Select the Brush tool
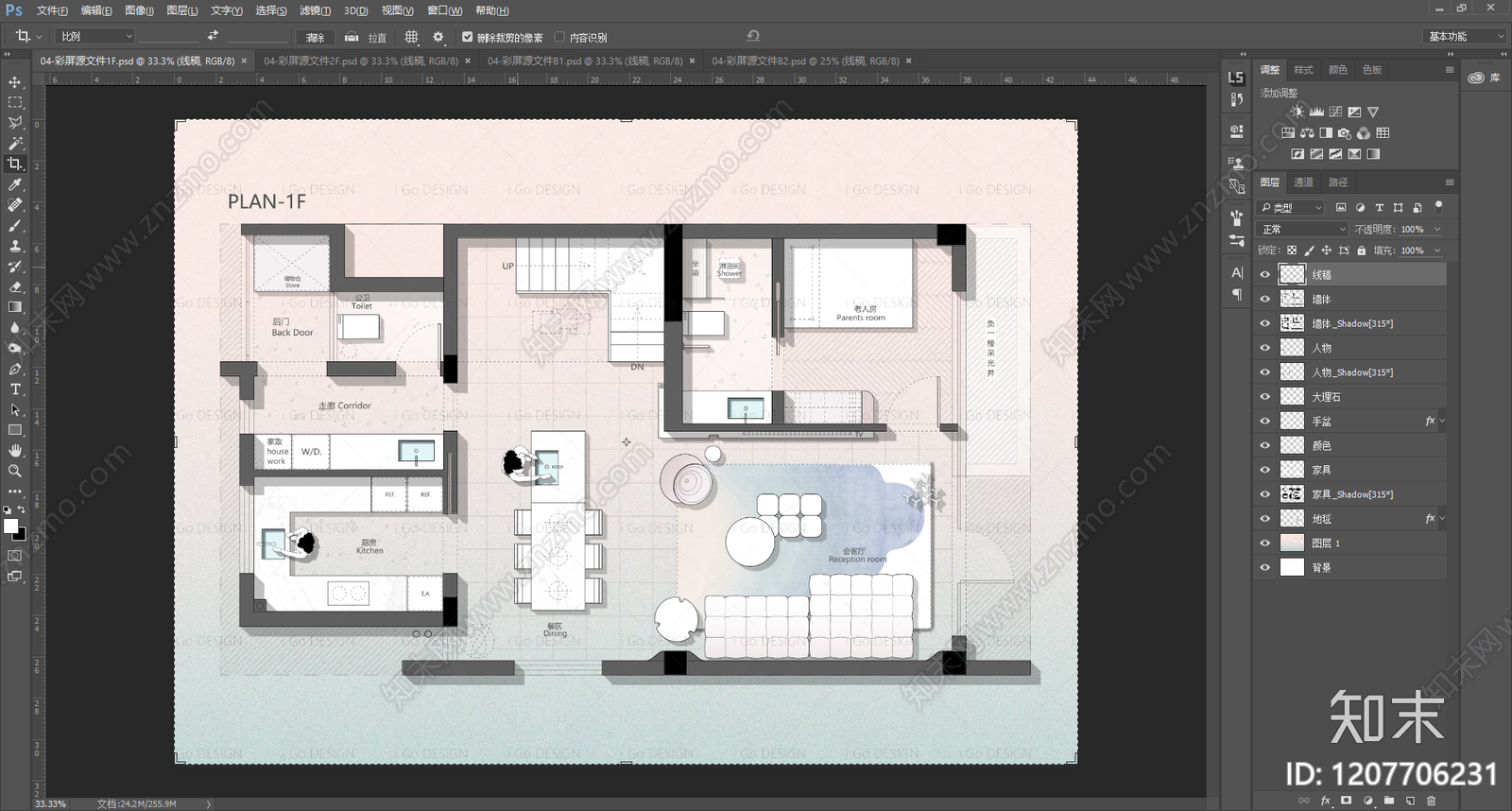The width and height of the screenshot is (1512, 811). (x=15, y=225)
